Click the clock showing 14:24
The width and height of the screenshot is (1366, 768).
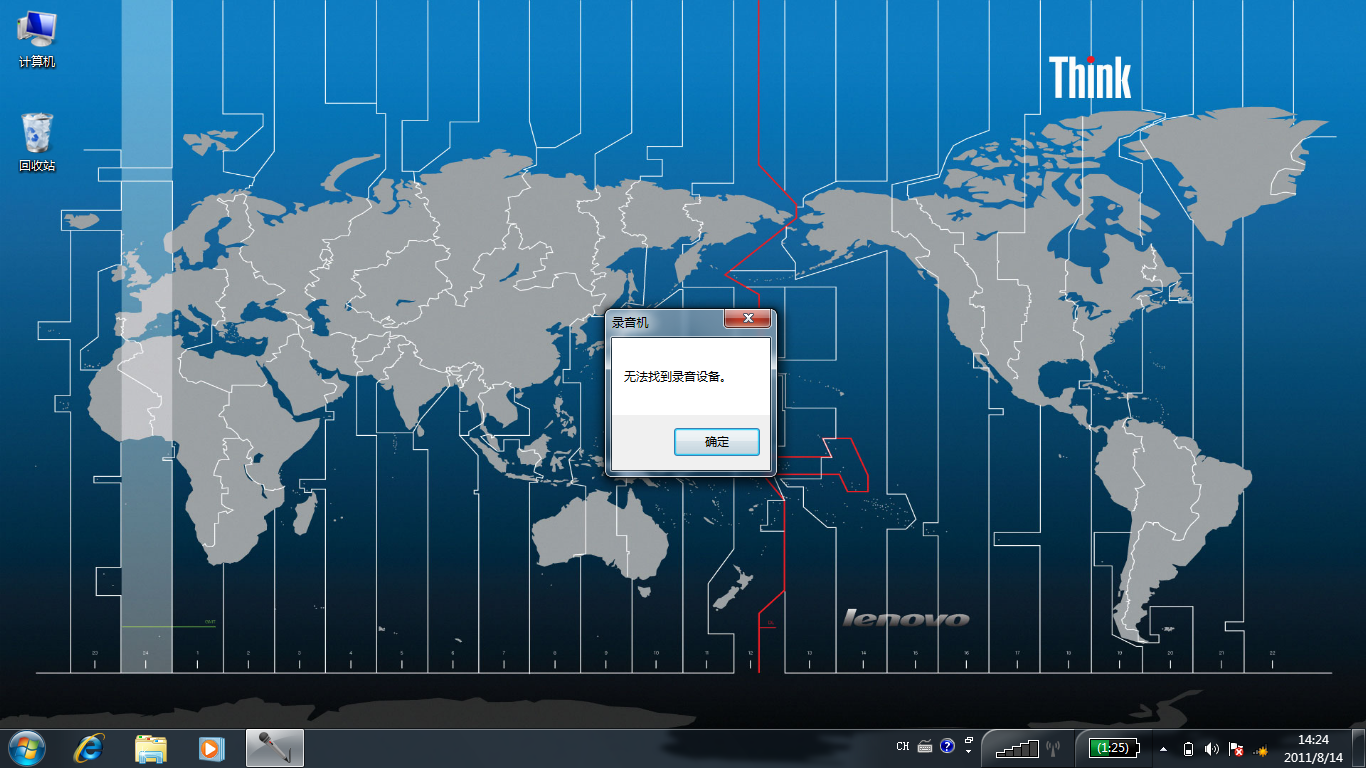click(x=1312, y=748)
